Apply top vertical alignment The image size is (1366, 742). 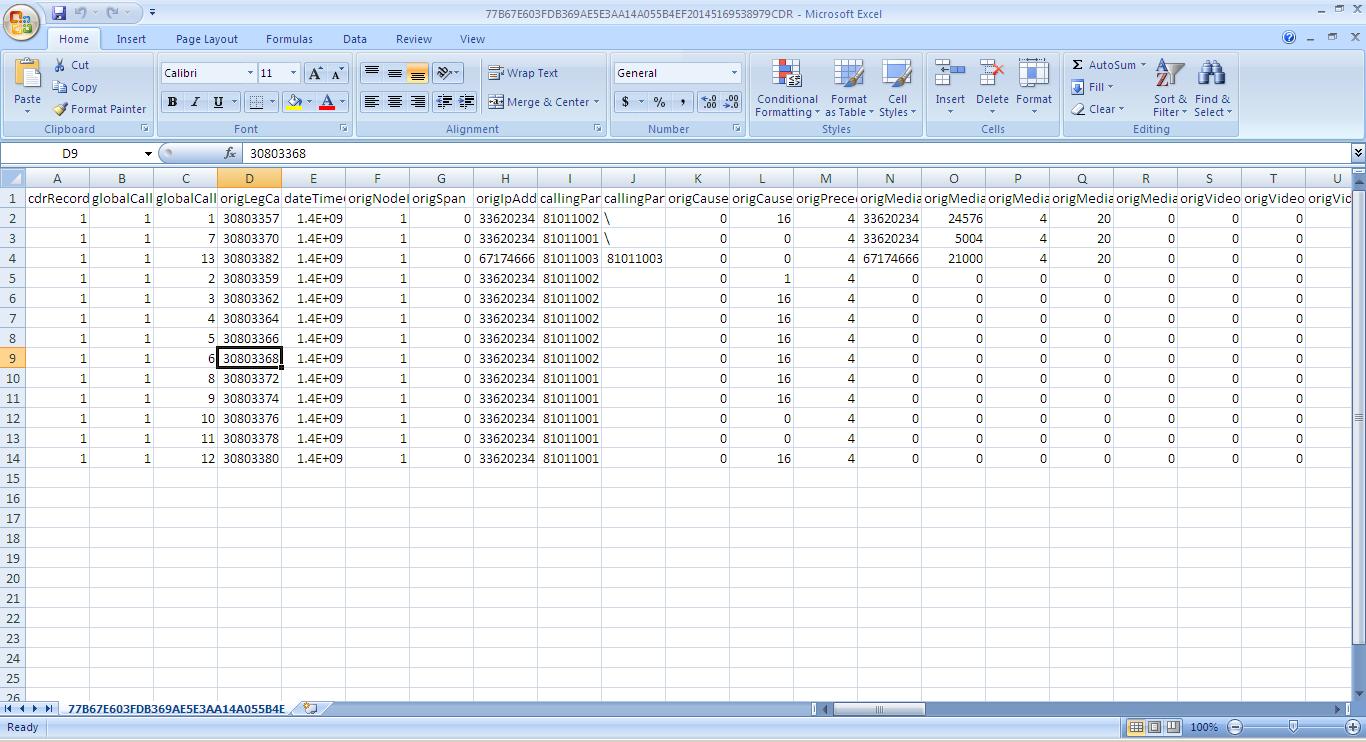click(x=372, y=73)
